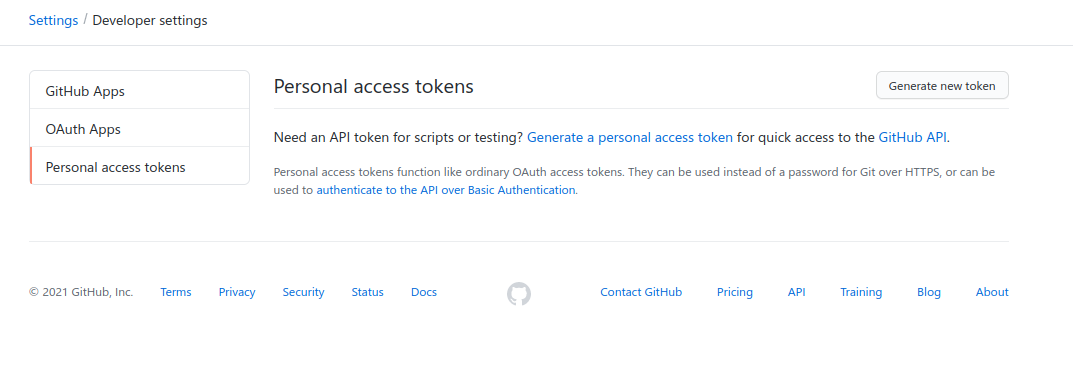Click the About footer link
Screen dimensions: 1073x369
pyautogui.click(x=992, y=292)
